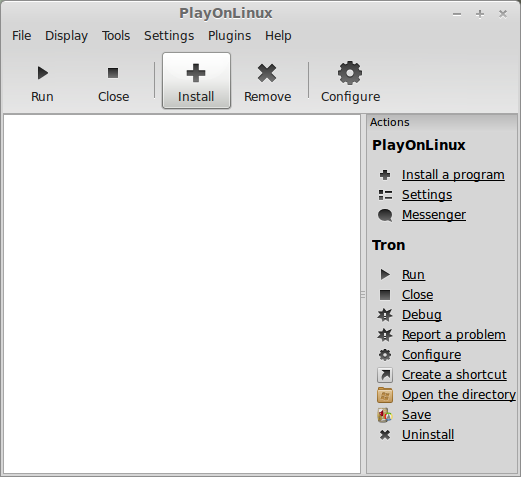Click the stop square icon under Tron
The image size is (521, 477).
(385, 295)
